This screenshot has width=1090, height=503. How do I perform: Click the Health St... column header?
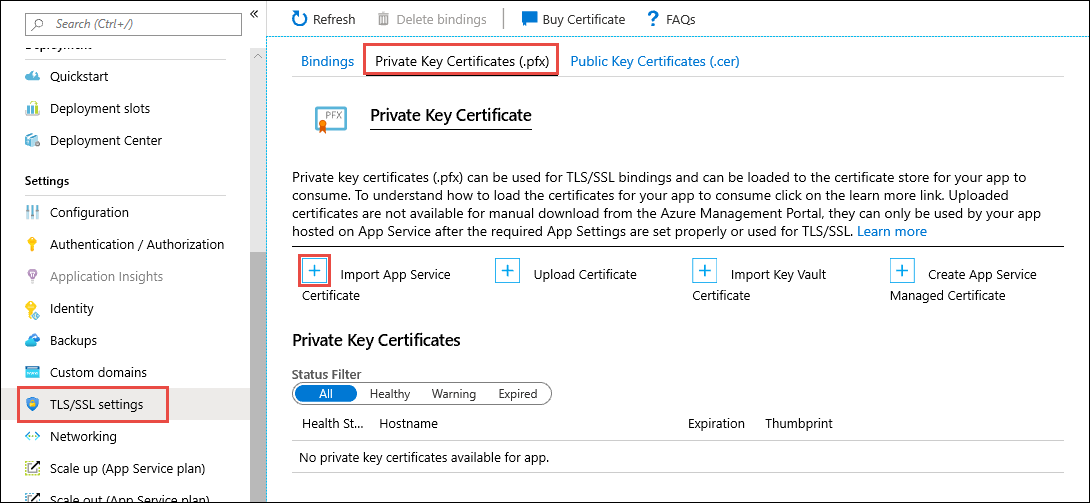tap(332, 423)
